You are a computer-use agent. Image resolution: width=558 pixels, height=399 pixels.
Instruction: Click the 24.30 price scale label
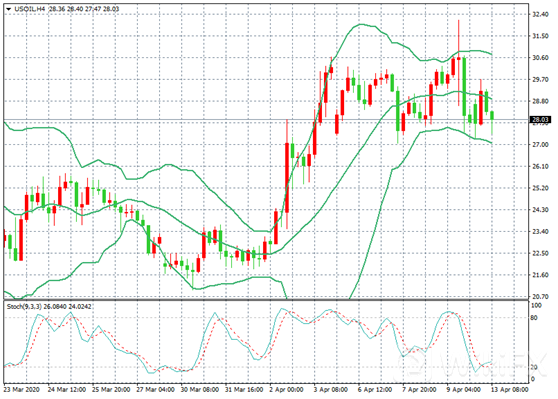[540, 210]
